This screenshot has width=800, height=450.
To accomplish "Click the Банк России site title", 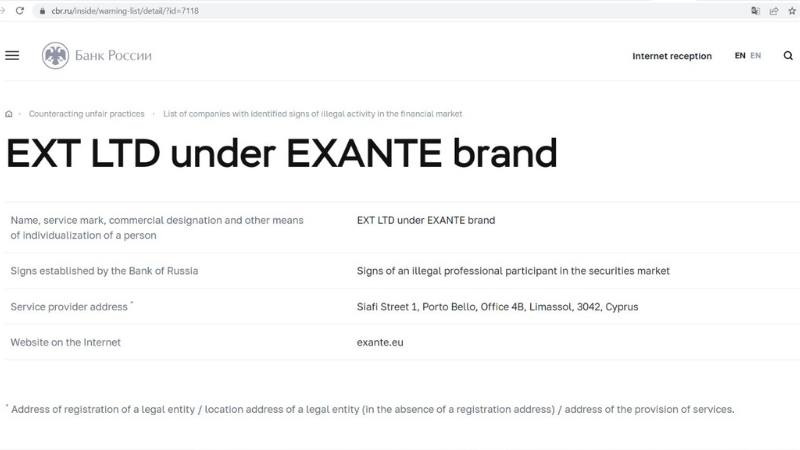I will point(113,56).
